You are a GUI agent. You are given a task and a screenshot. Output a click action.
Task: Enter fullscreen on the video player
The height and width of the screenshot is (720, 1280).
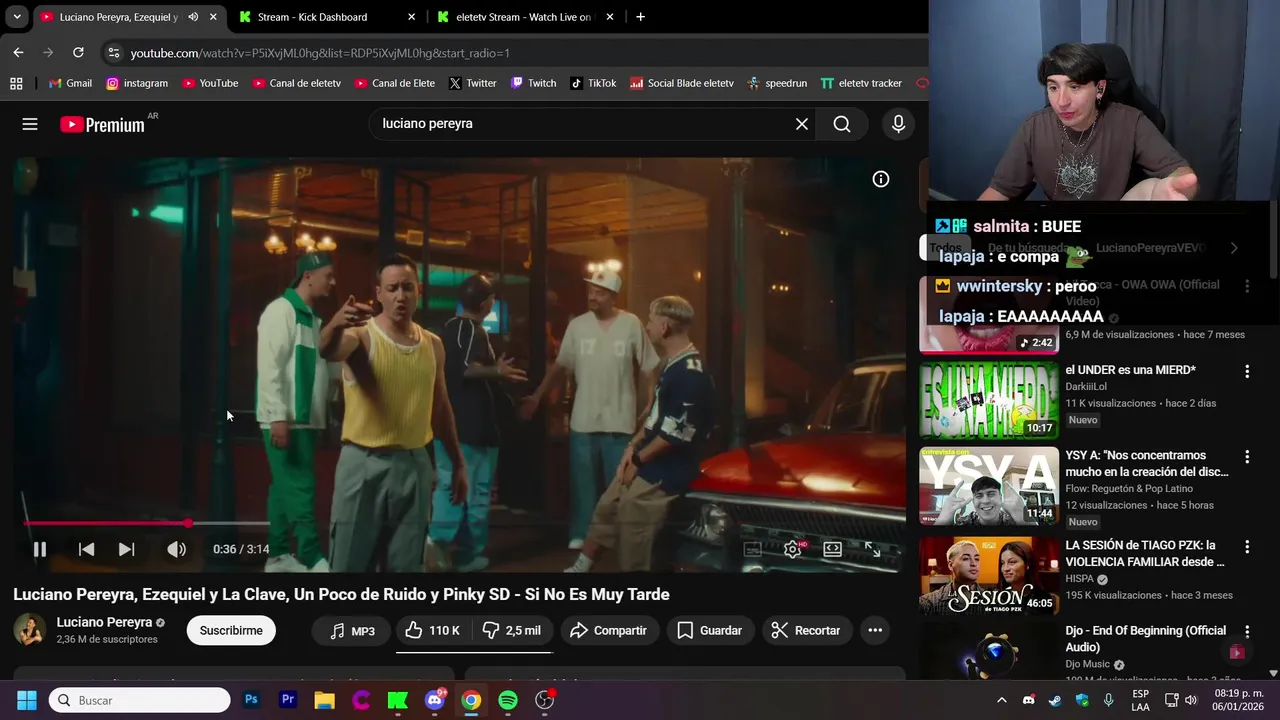coord(872,549)
